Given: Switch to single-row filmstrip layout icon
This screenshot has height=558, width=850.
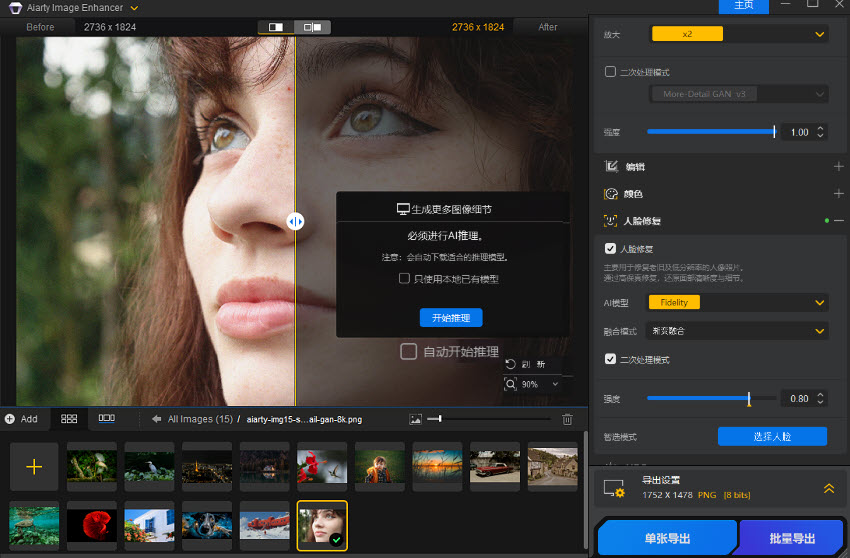Looking at the screenshot, I should (x=106, y=418).
